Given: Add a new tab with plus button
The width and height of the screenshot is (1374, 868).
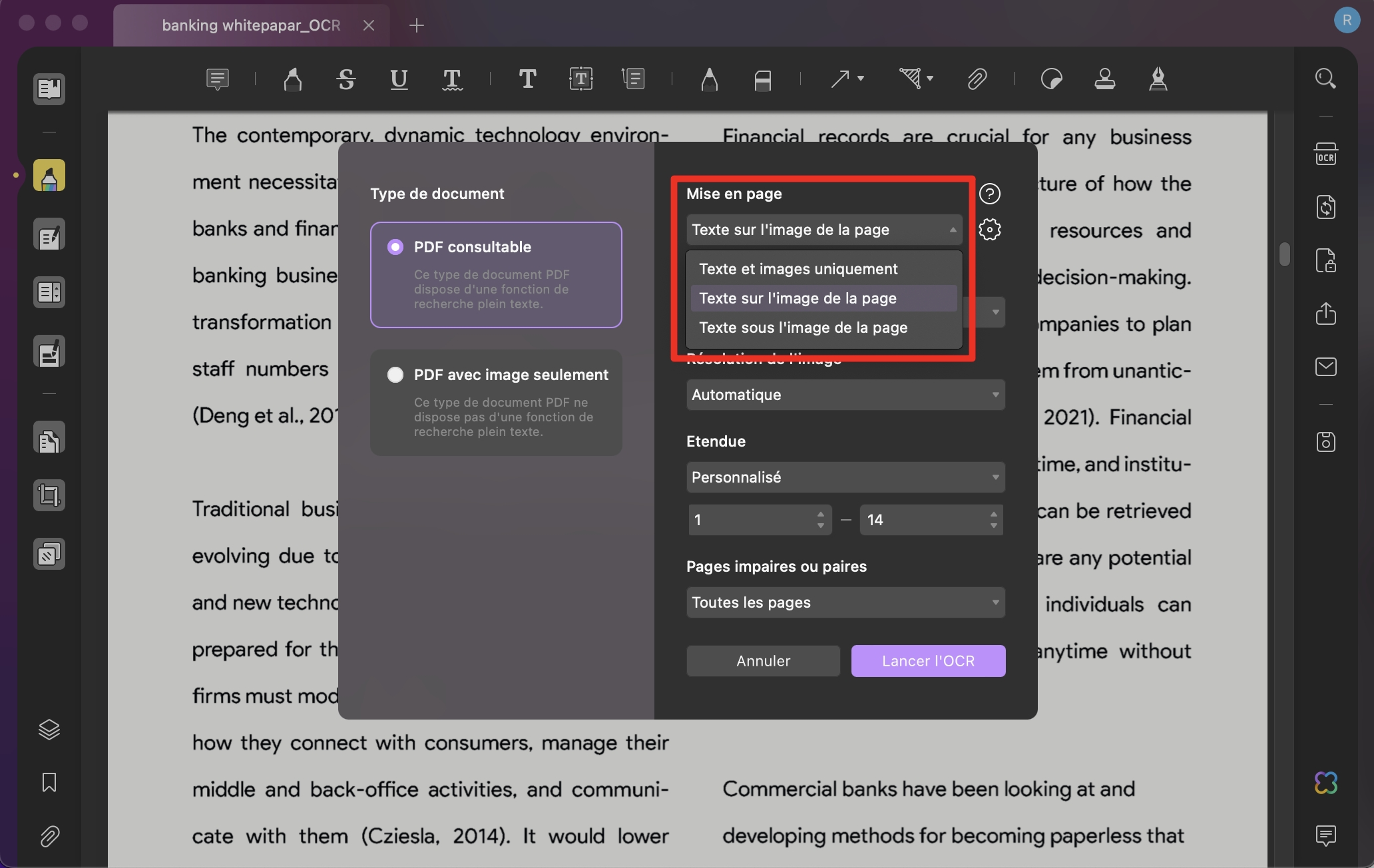Looking at the screenshot, I should (x=416, y=25).
